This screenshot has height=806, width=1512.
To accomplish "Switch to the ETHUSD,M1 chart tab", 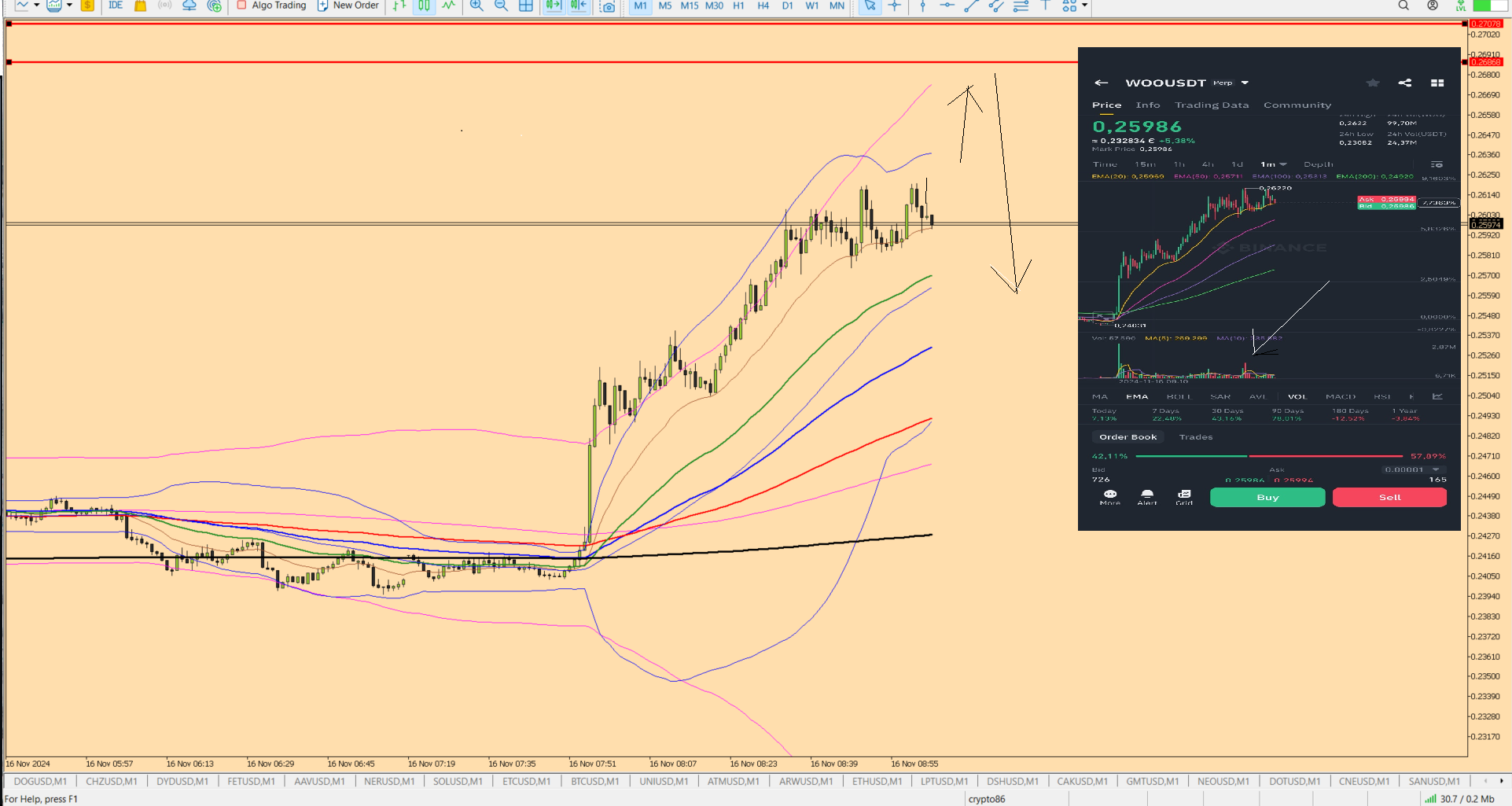I will click(877, 781).
